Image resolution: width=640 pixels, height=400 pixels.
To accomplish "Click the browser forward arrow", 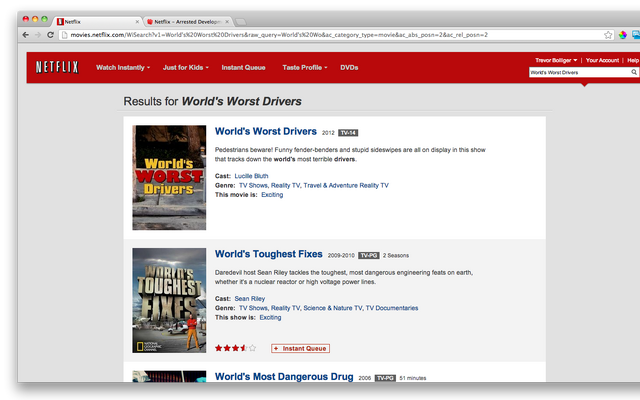I will [38, 35].
